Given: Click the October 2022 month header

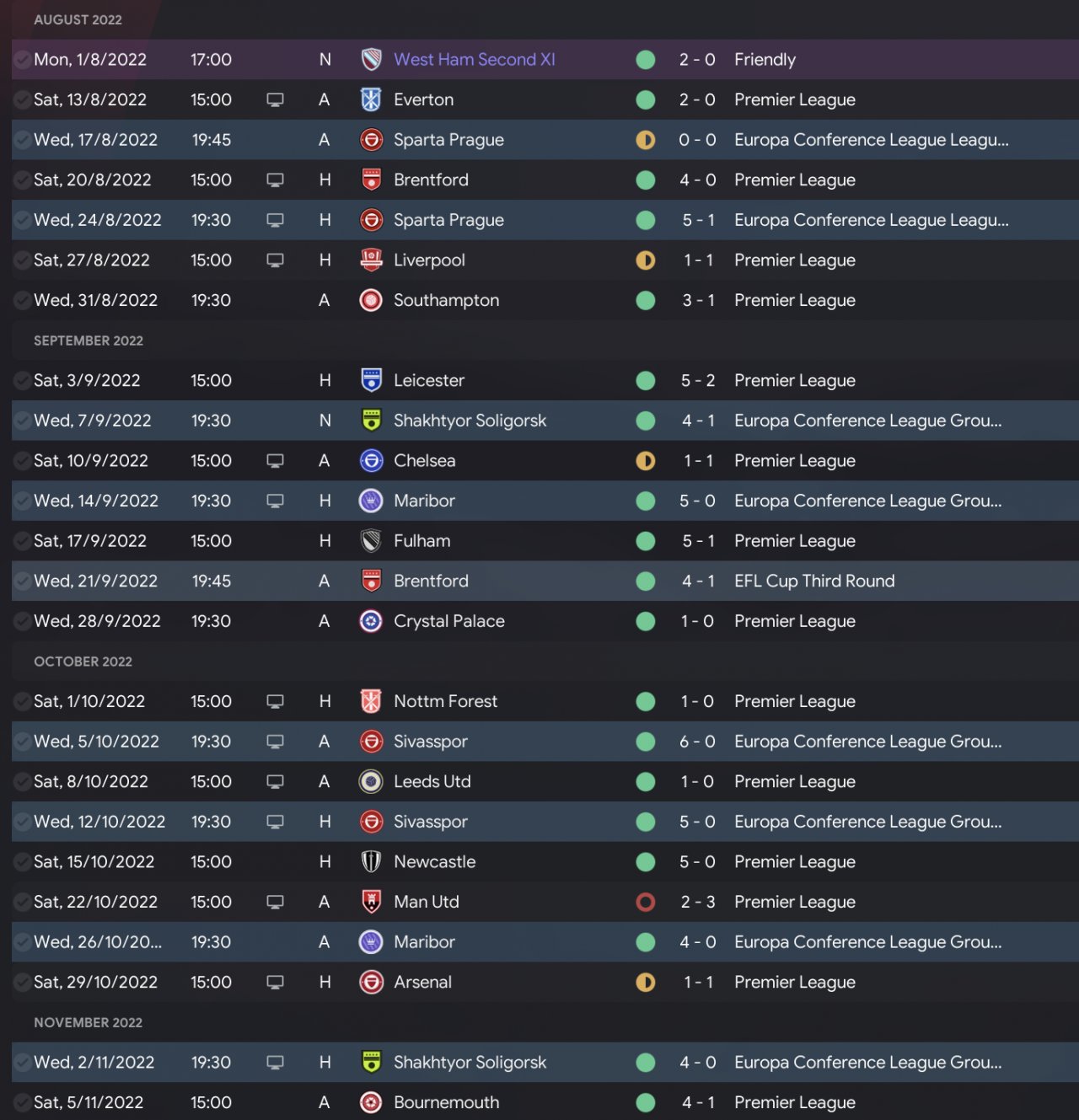Looking at the screenshot, I should point(83,662).
